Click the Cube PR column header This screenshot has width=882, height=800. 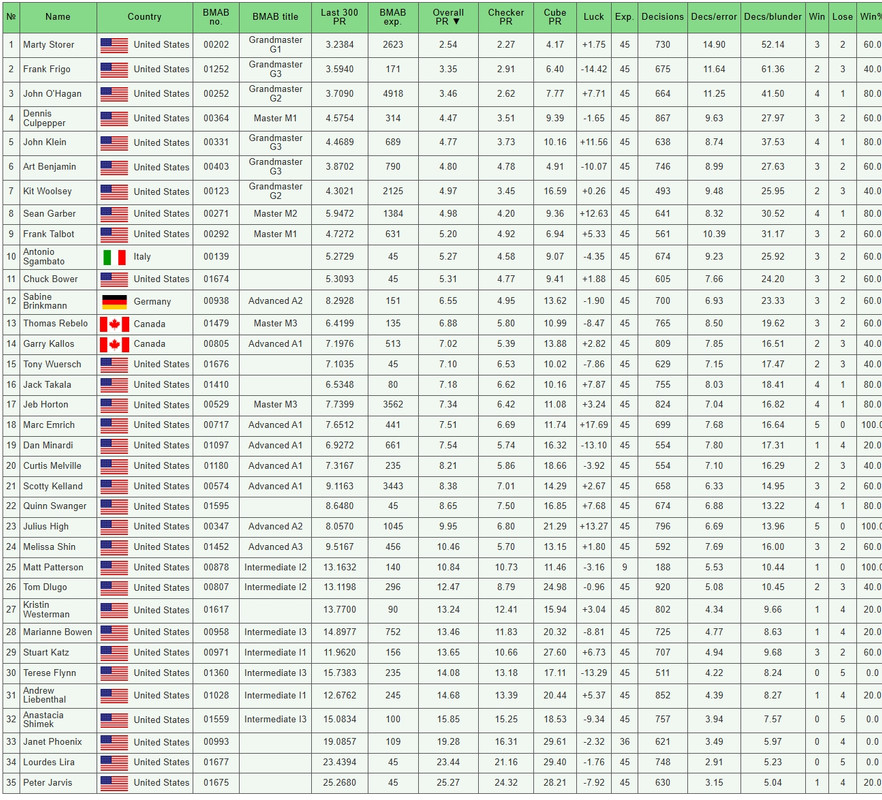(x=555, y=17)
